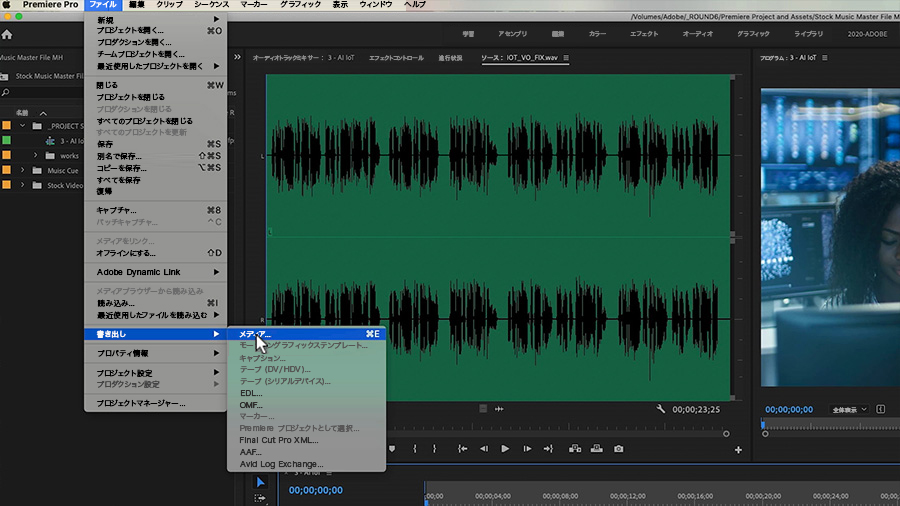Viewport: 900px width, 506px height.
Task: Click the Insert edit icon
Action: point(575,449)
